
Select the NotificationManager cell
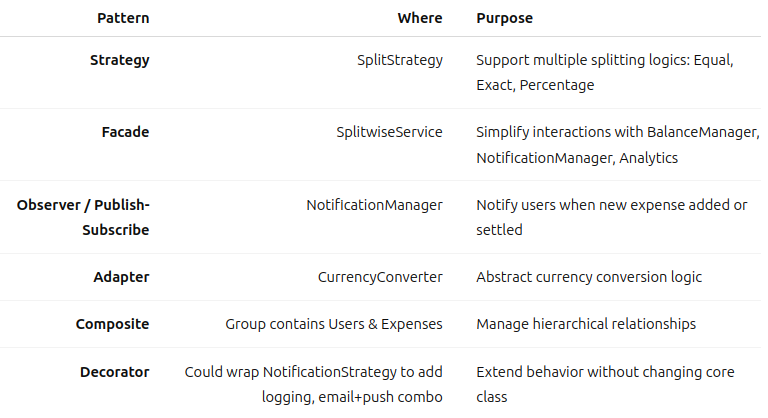click(x=375, y=205)
